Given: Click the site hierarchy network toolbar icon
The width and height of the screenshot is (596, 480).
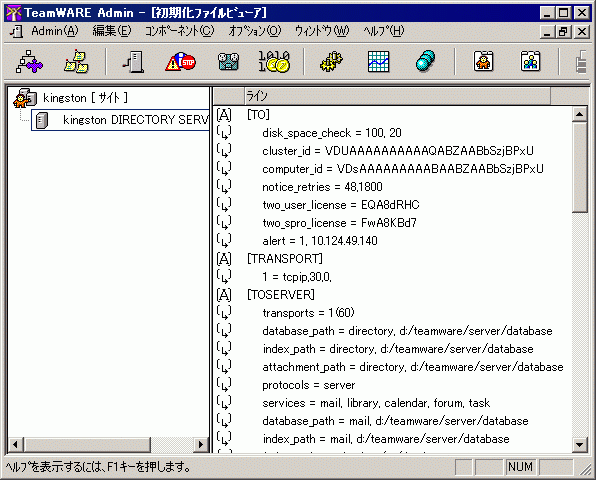Looking at the screenshot, I should tap(29, 62).
